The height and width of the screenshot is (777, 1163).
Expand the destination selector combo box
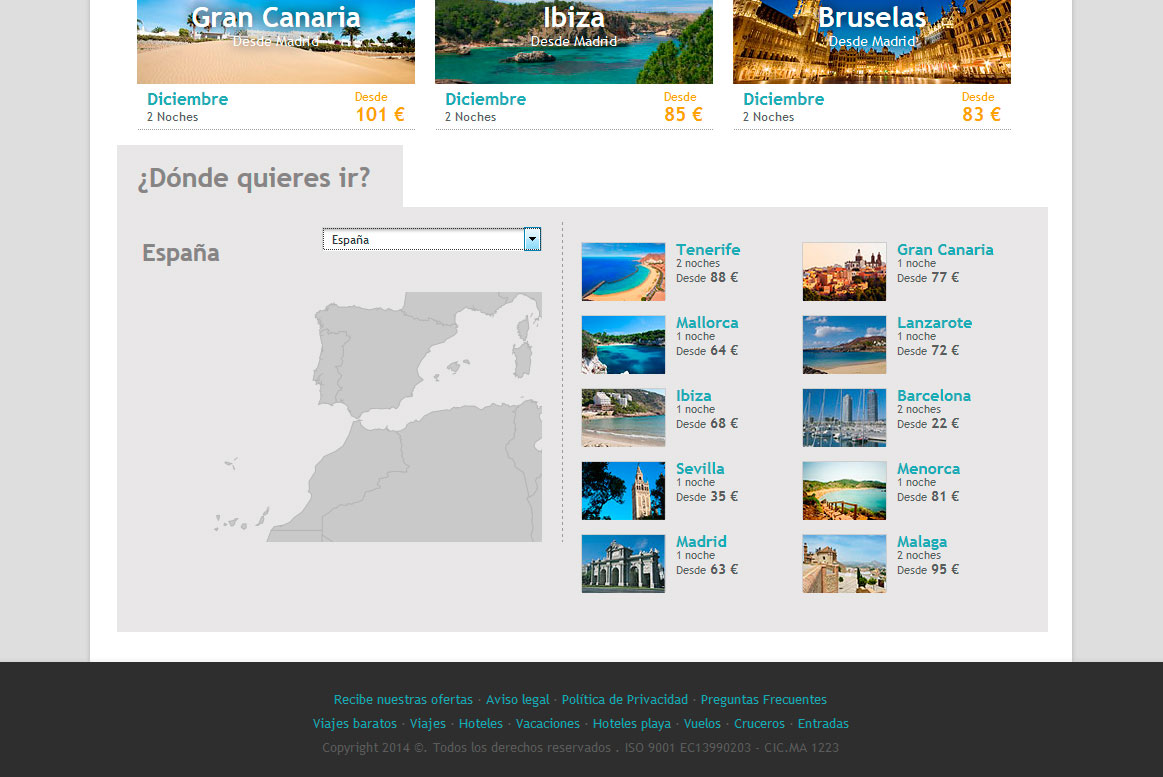click(x=430, y=239)
